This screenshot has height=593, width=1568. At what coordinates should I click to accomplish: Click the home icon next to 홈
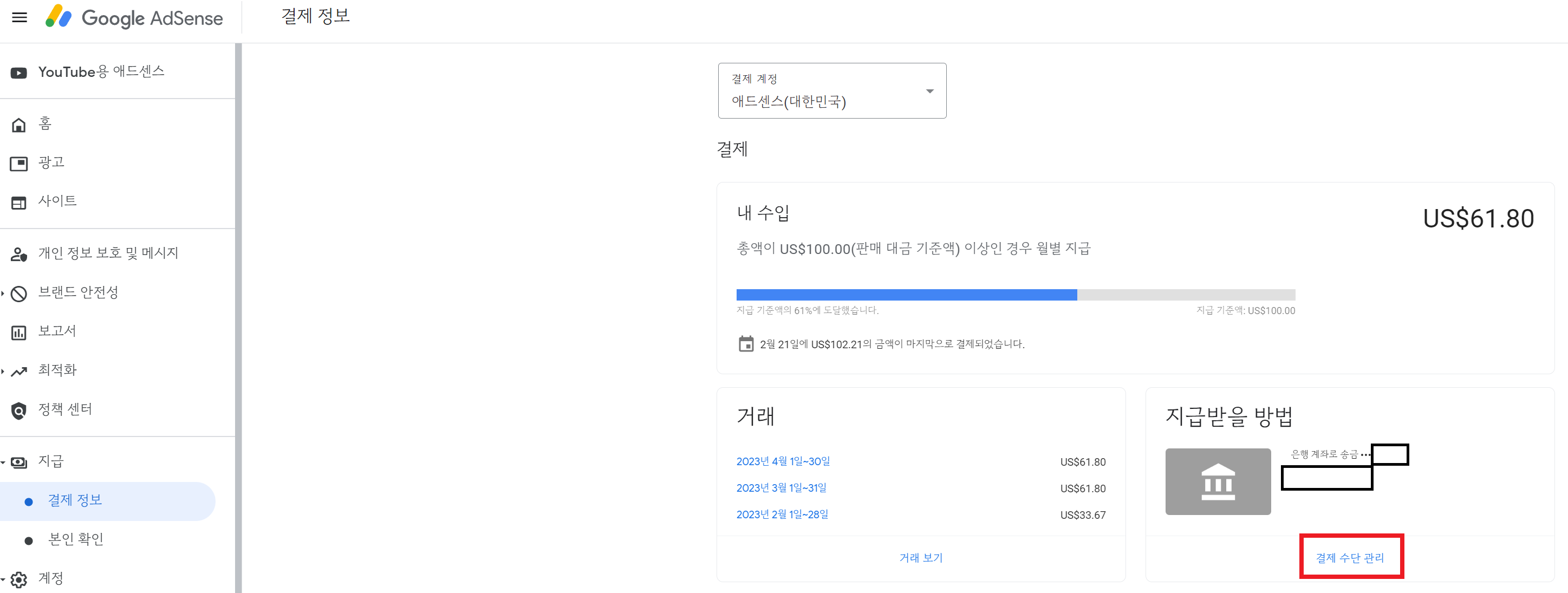click(19, 125)
